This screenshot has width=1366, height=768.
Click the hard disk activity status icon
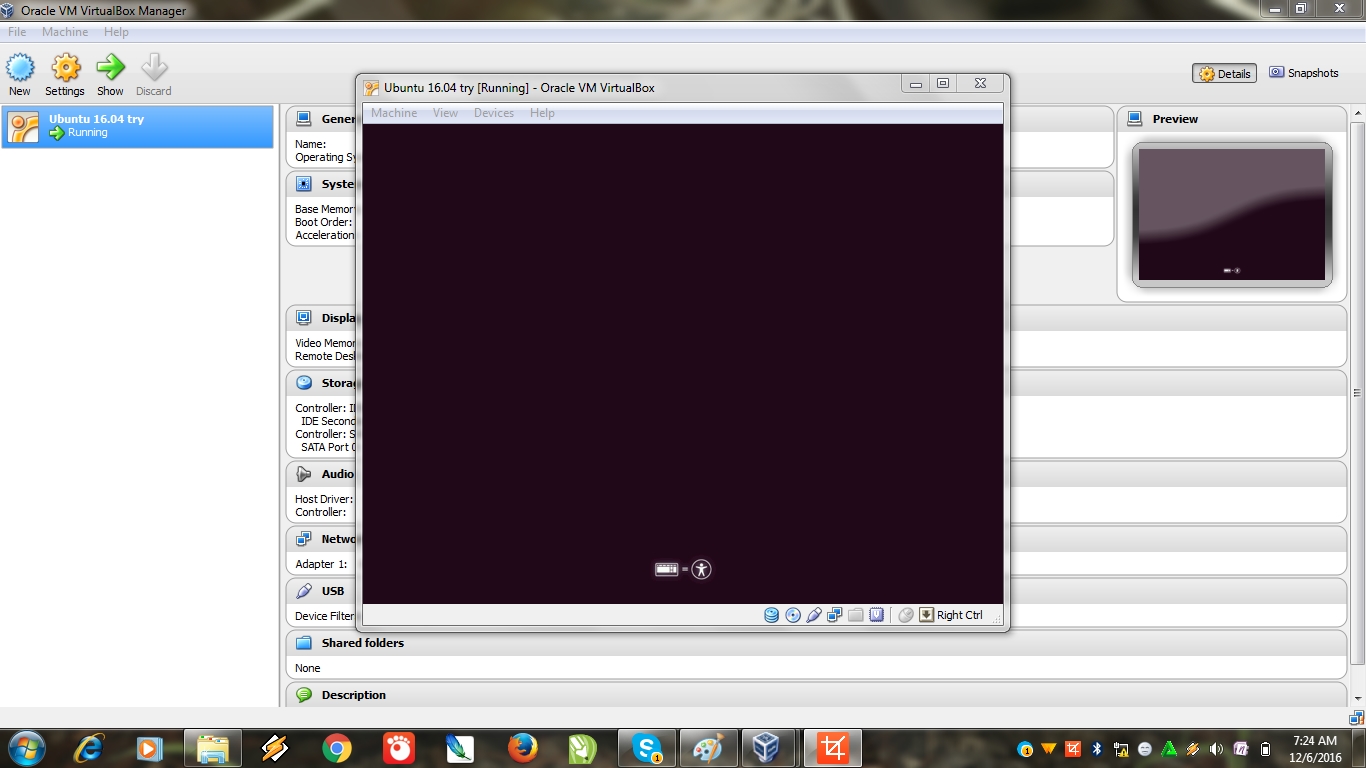coord(771,615)
